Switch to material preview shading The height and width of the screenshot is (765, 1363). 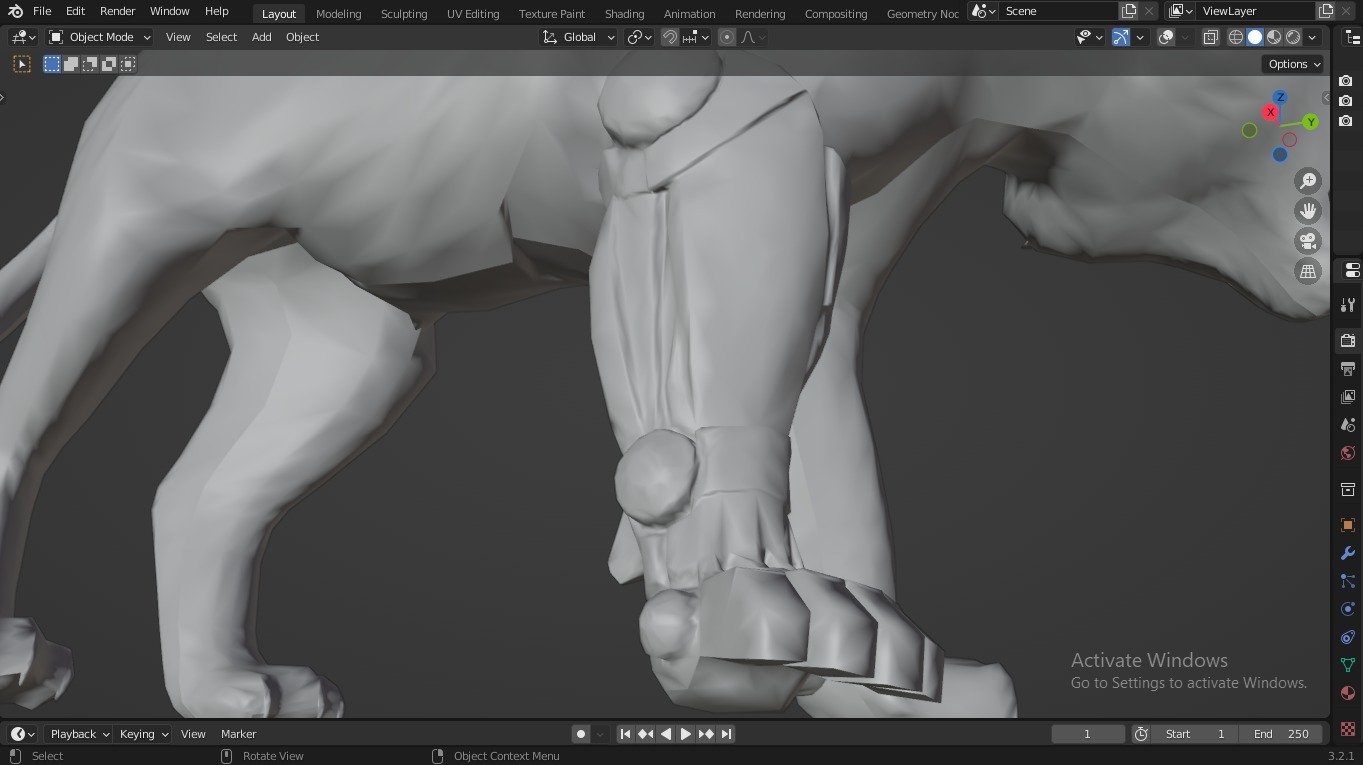pyautogui.click(x=1274, y=37)
